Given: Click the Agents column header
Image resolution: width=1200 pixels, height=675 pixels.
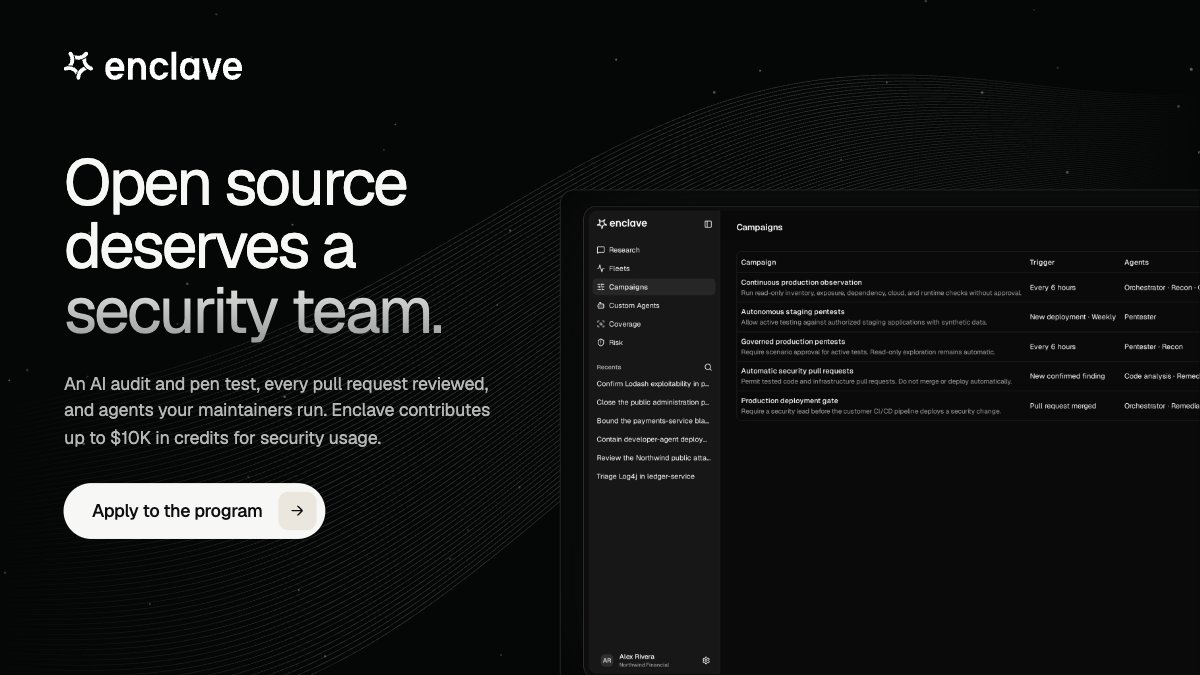Looking at the screenshot, I should coord(1136,262).
